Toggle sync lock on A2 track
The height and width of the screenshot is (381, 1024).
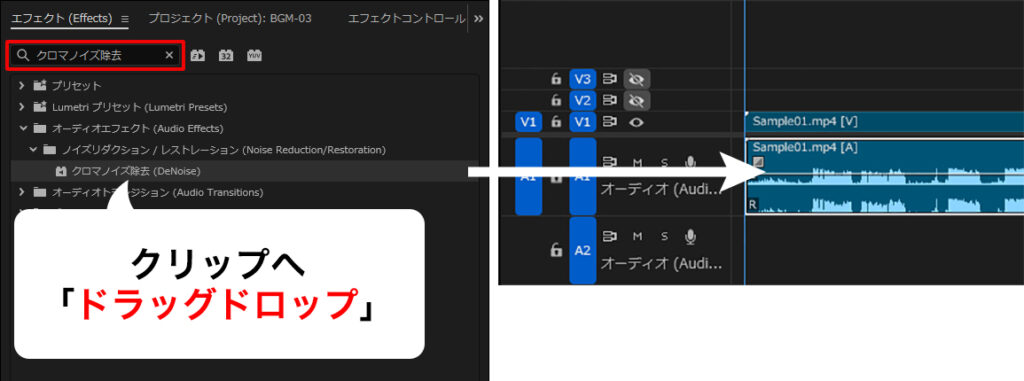[610, 236]
